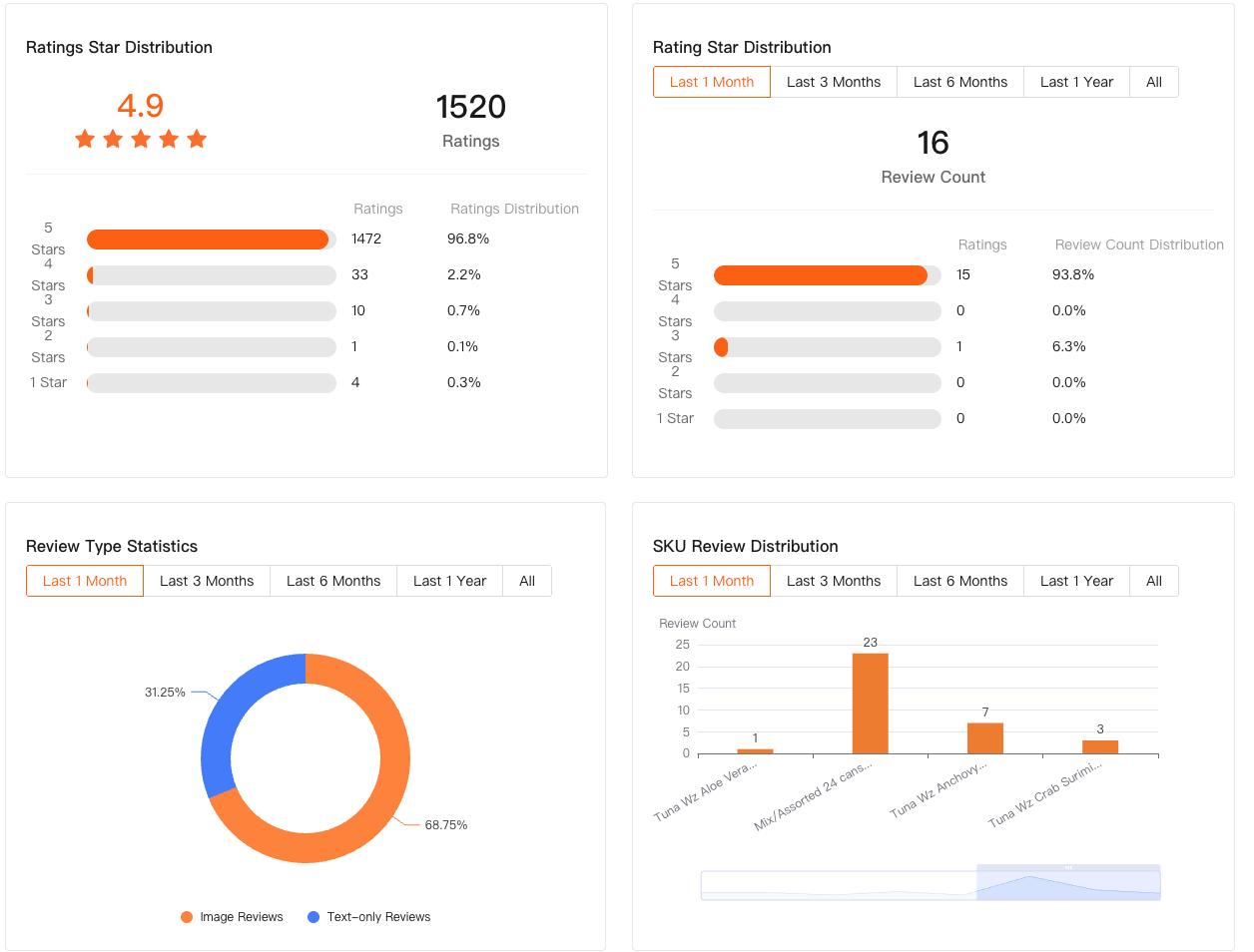Select Last 6 Months in SKU Review Distribution
Viewport: 1254px width, 952px height.
click(x=959, y=581)
